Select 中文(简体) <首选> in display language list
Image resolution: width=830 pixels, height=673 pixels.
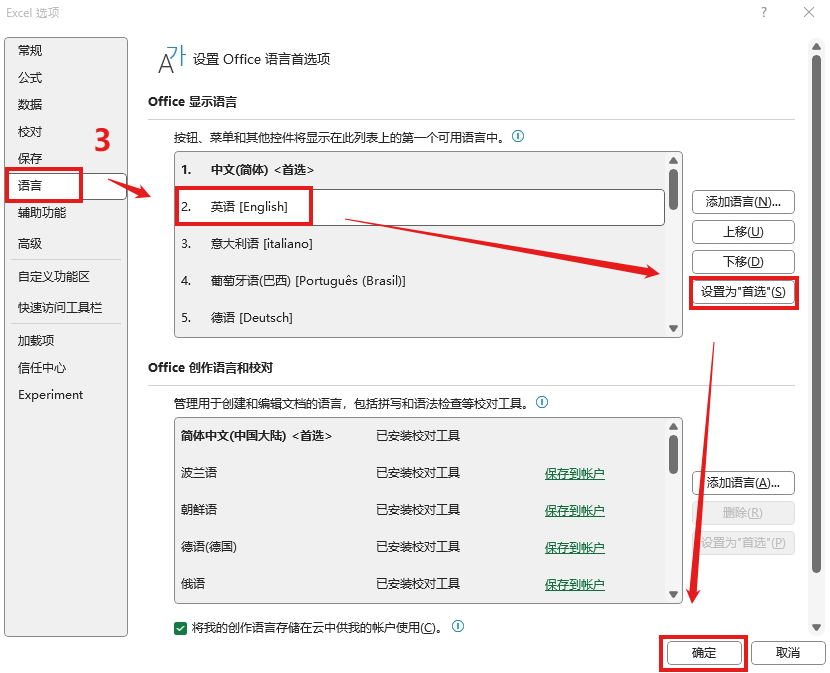[420, 170]
